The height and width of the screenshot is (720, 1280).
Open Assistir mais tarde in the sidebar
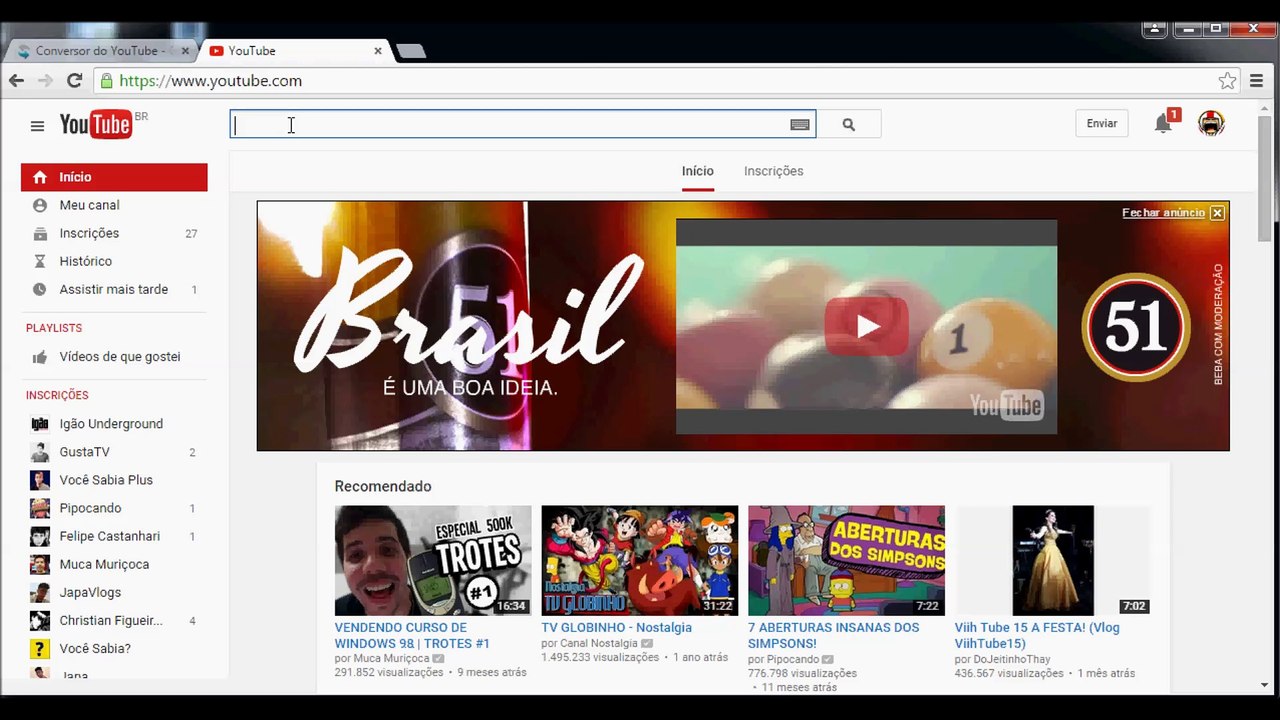[114, 289]
